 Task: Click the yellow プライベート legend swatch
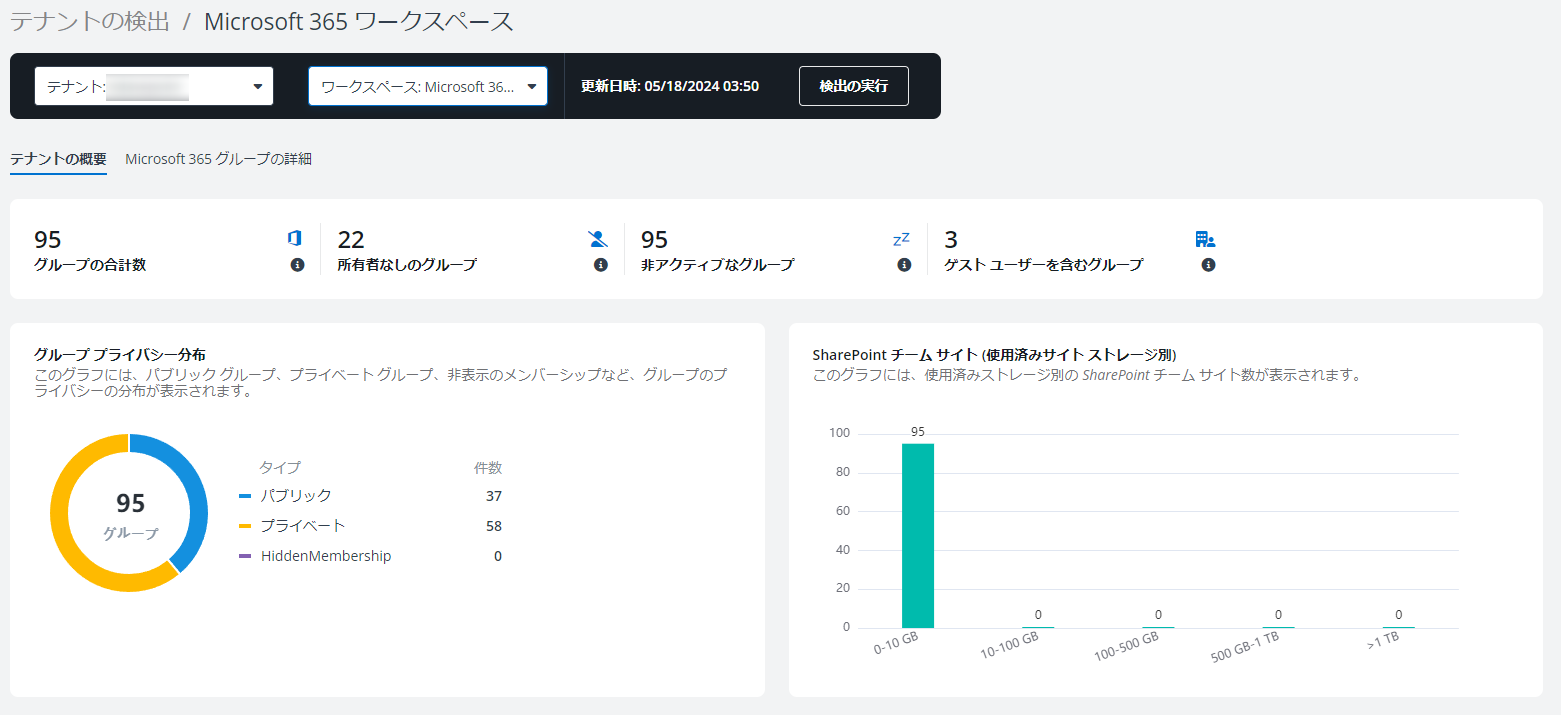pyautogui.click(x=245, y=526)
